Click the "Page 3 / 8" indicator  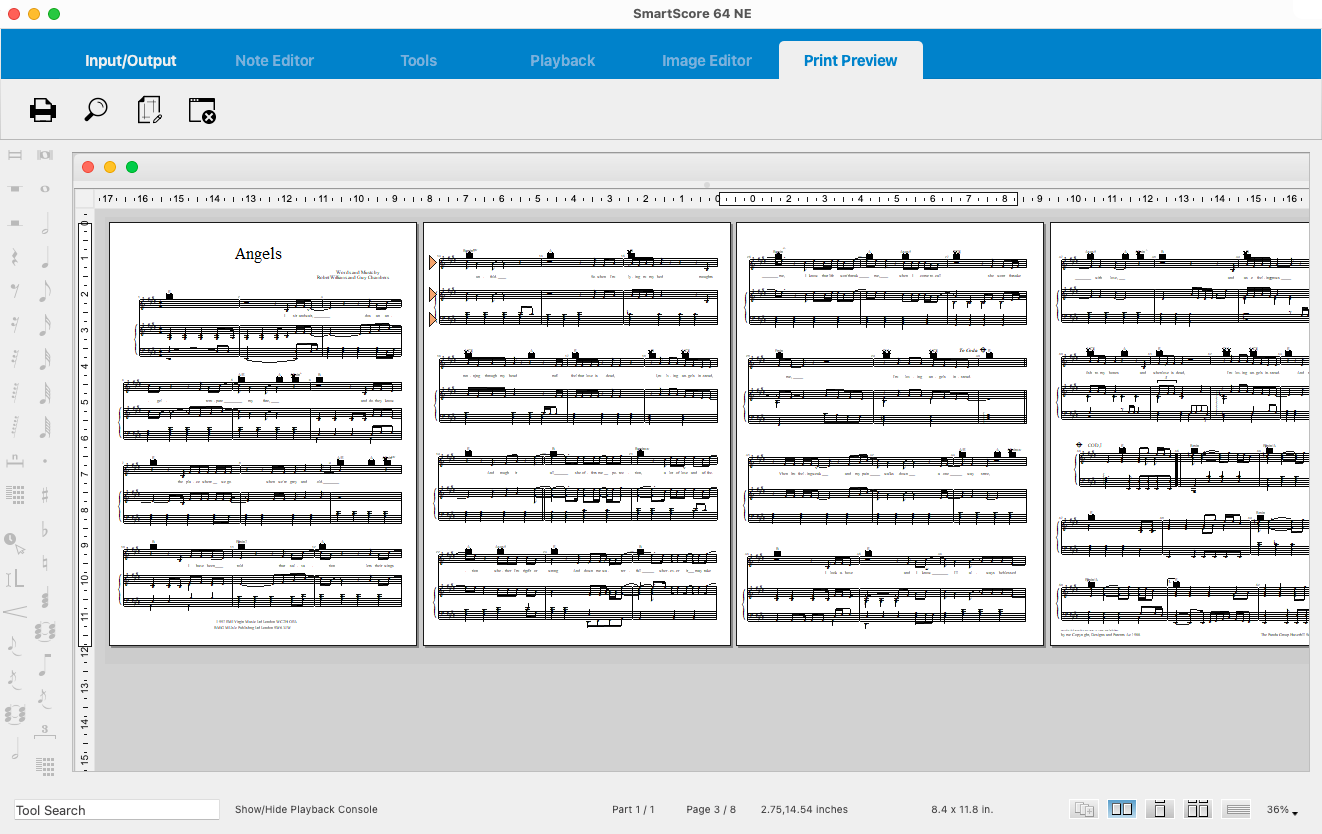711,810
